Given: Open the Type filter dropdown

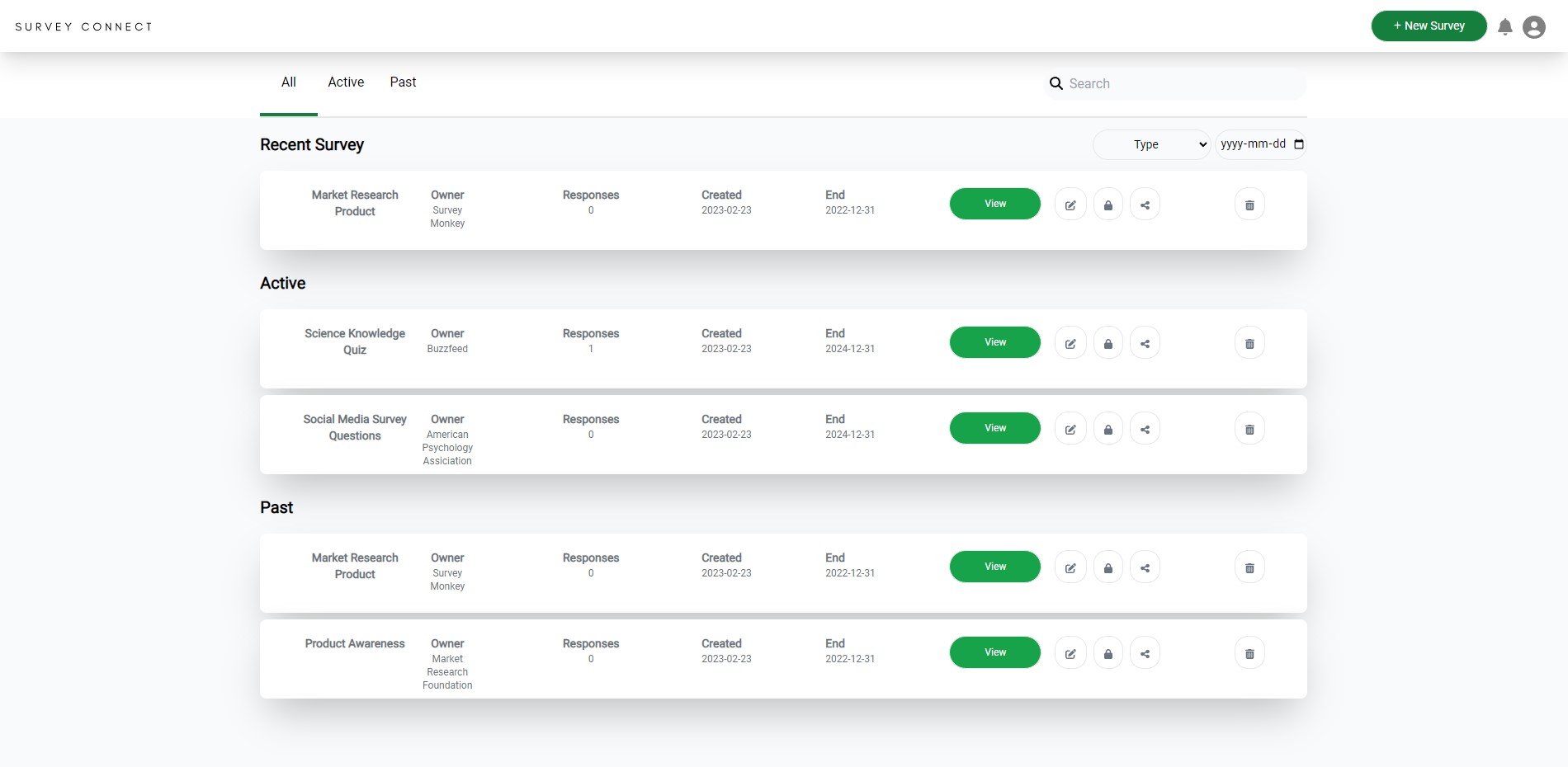Looking at the screenshot, I should pyautogui.click(x=1151, y=144).
